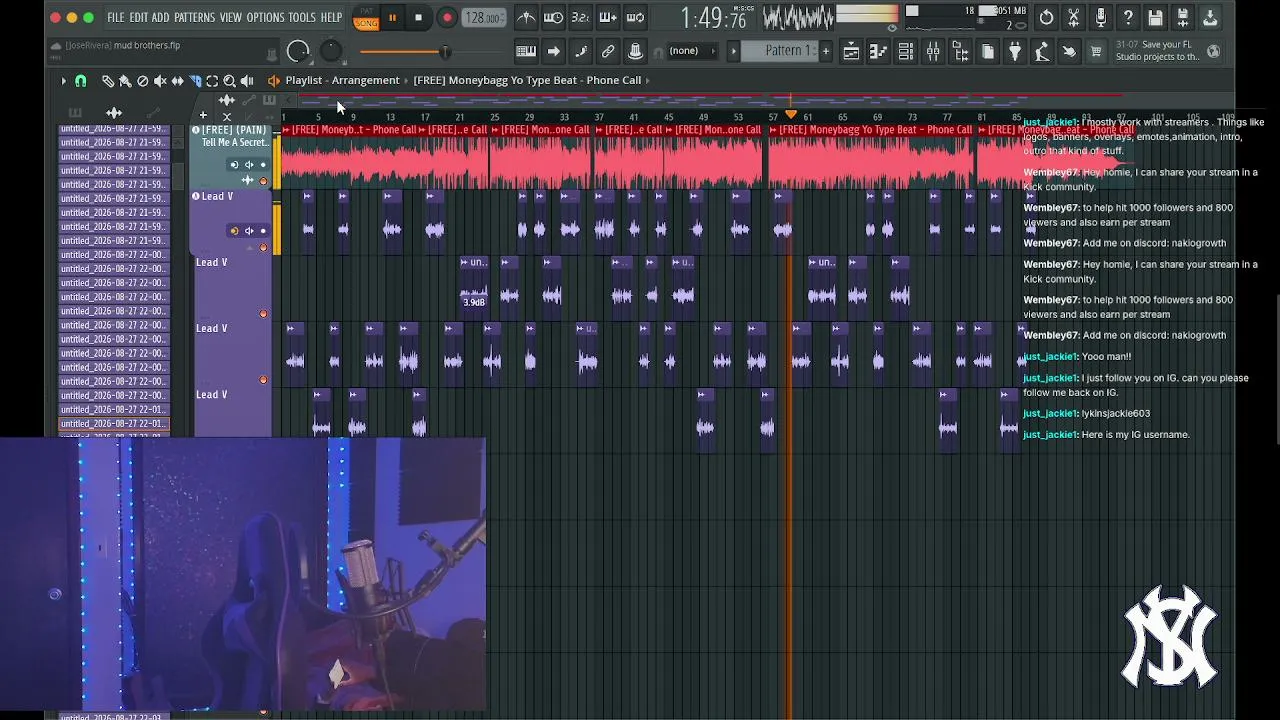Click the undo history icon
Screen dimensions: 1280x720
[x=1046, y=18]
